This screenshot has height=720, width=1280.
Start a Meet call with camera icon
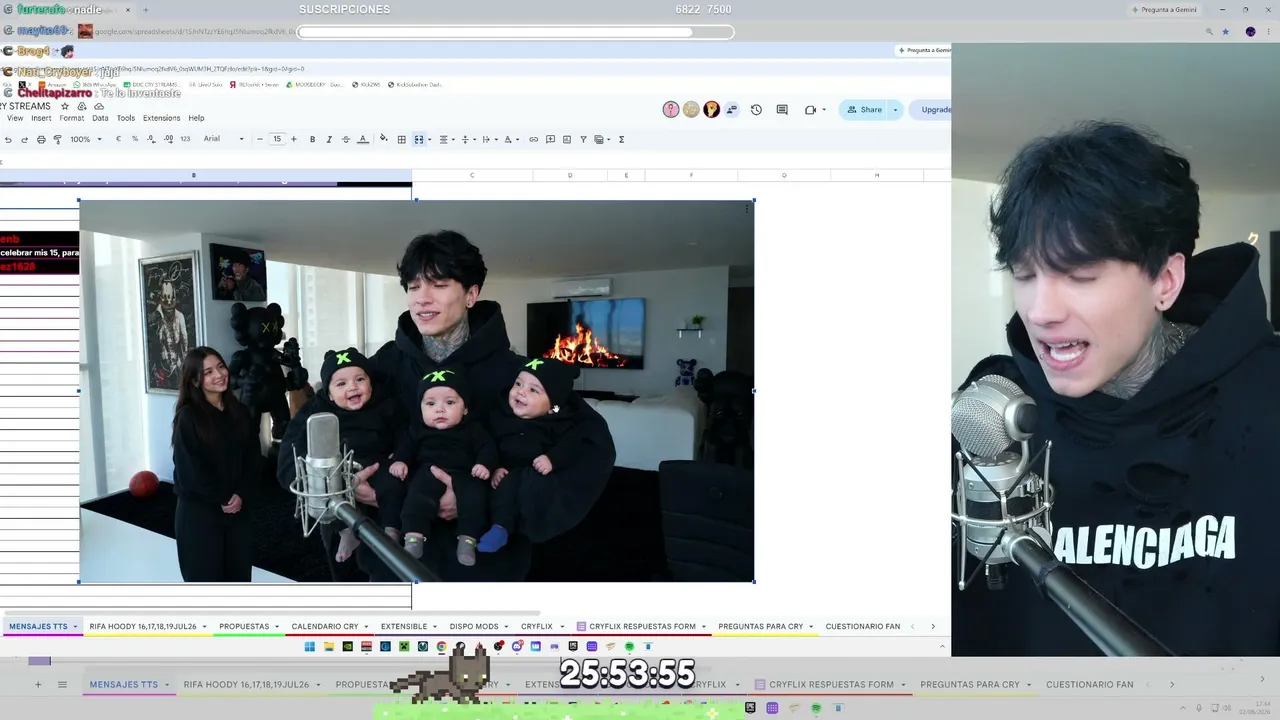[810, 110]
